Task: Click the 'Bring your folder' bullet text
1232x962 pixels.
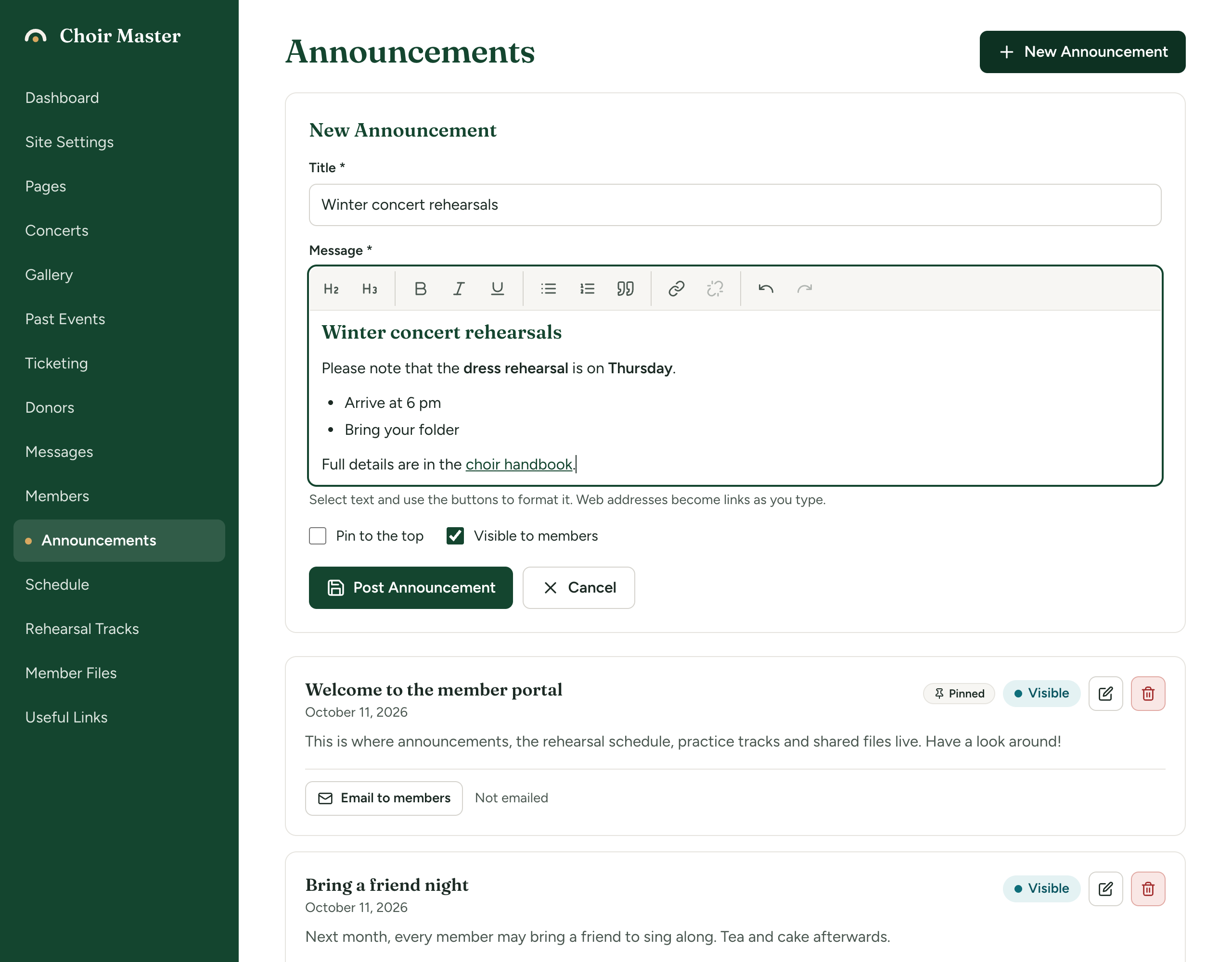Action: pos(402,430)
